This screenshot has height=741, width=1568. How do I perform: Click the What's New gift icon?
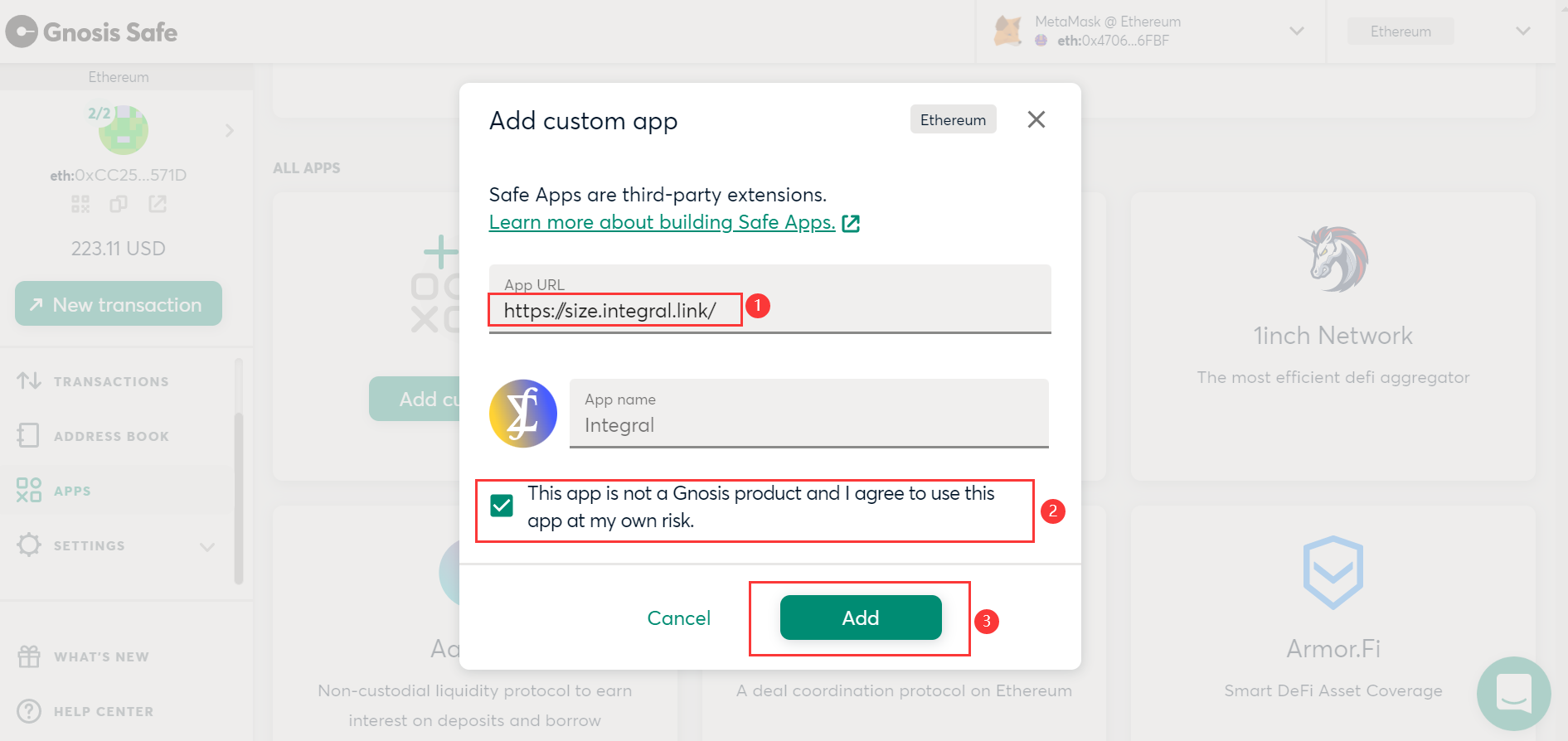tap(29, 656)
